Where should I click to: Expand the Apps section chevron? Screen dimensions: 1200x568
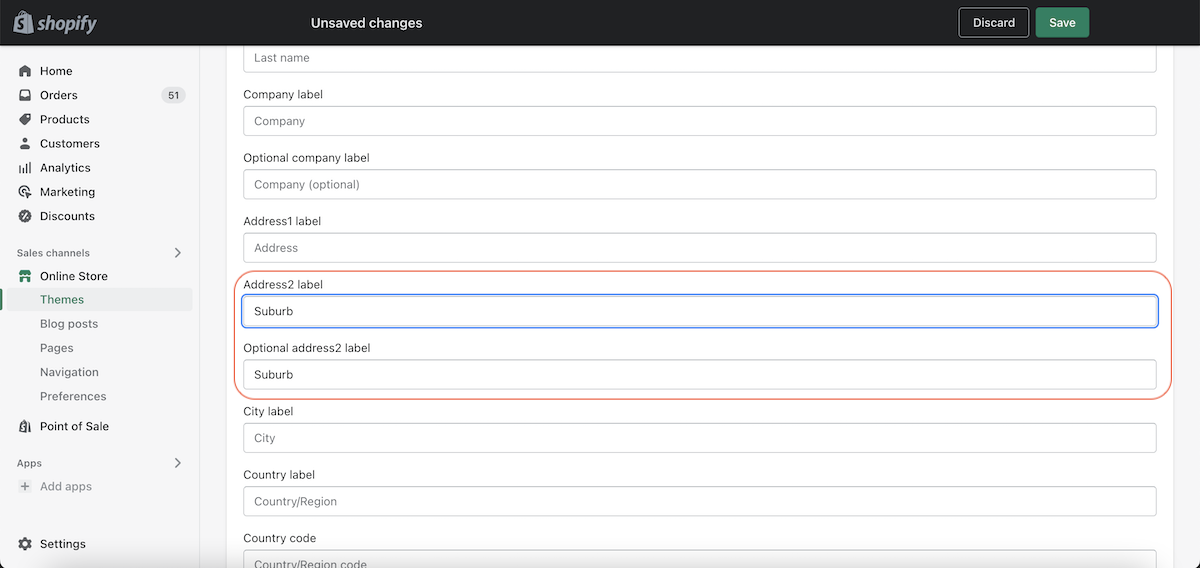[x=178, y=463]
